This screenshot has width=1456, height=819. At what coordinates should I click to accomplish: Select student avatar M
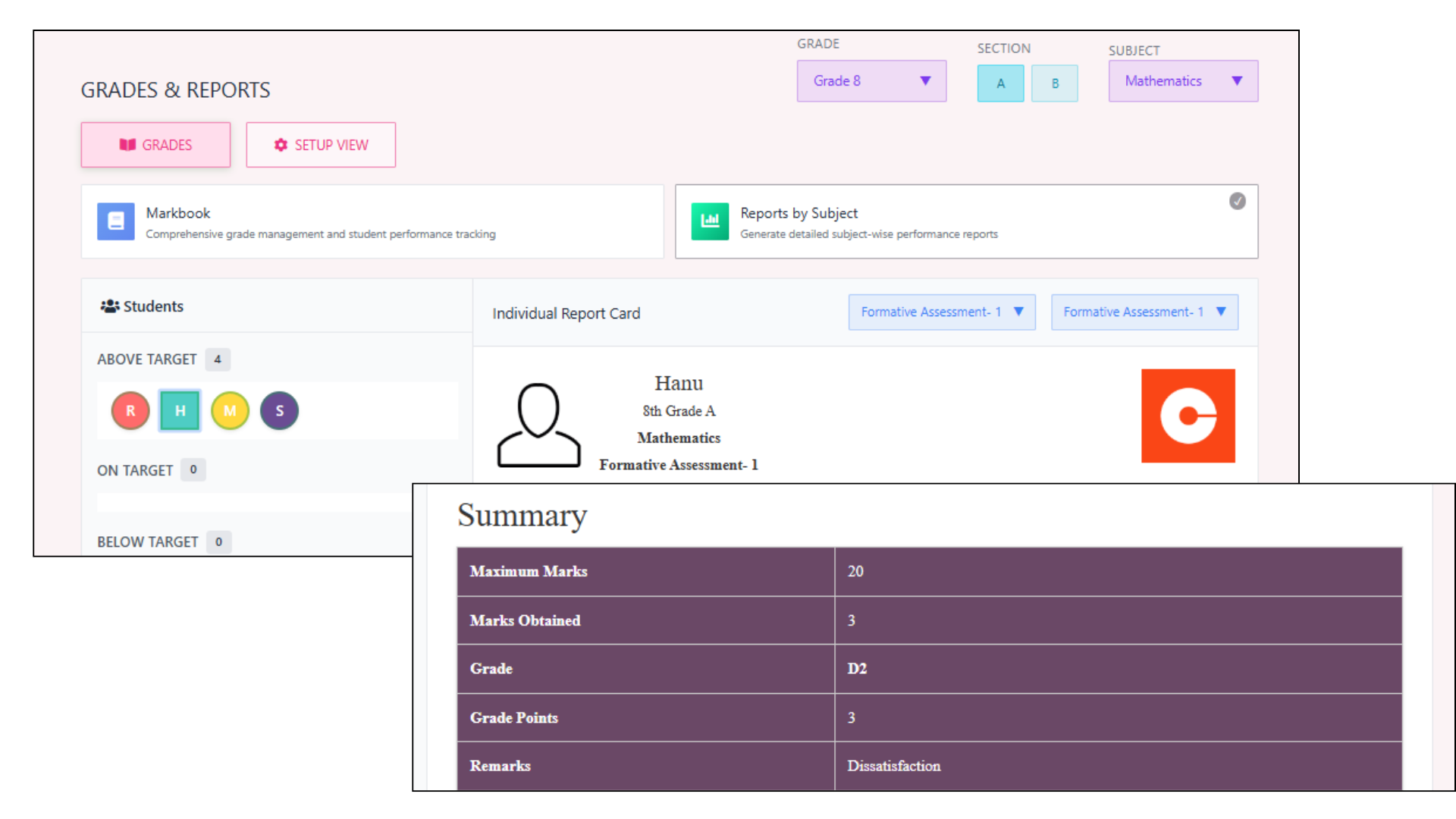click(230, 411)
